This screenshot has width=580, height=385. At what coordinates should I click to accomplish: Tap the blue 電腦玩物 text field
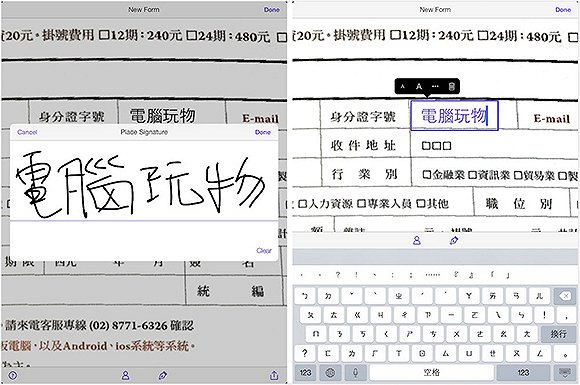pos(454,115)
